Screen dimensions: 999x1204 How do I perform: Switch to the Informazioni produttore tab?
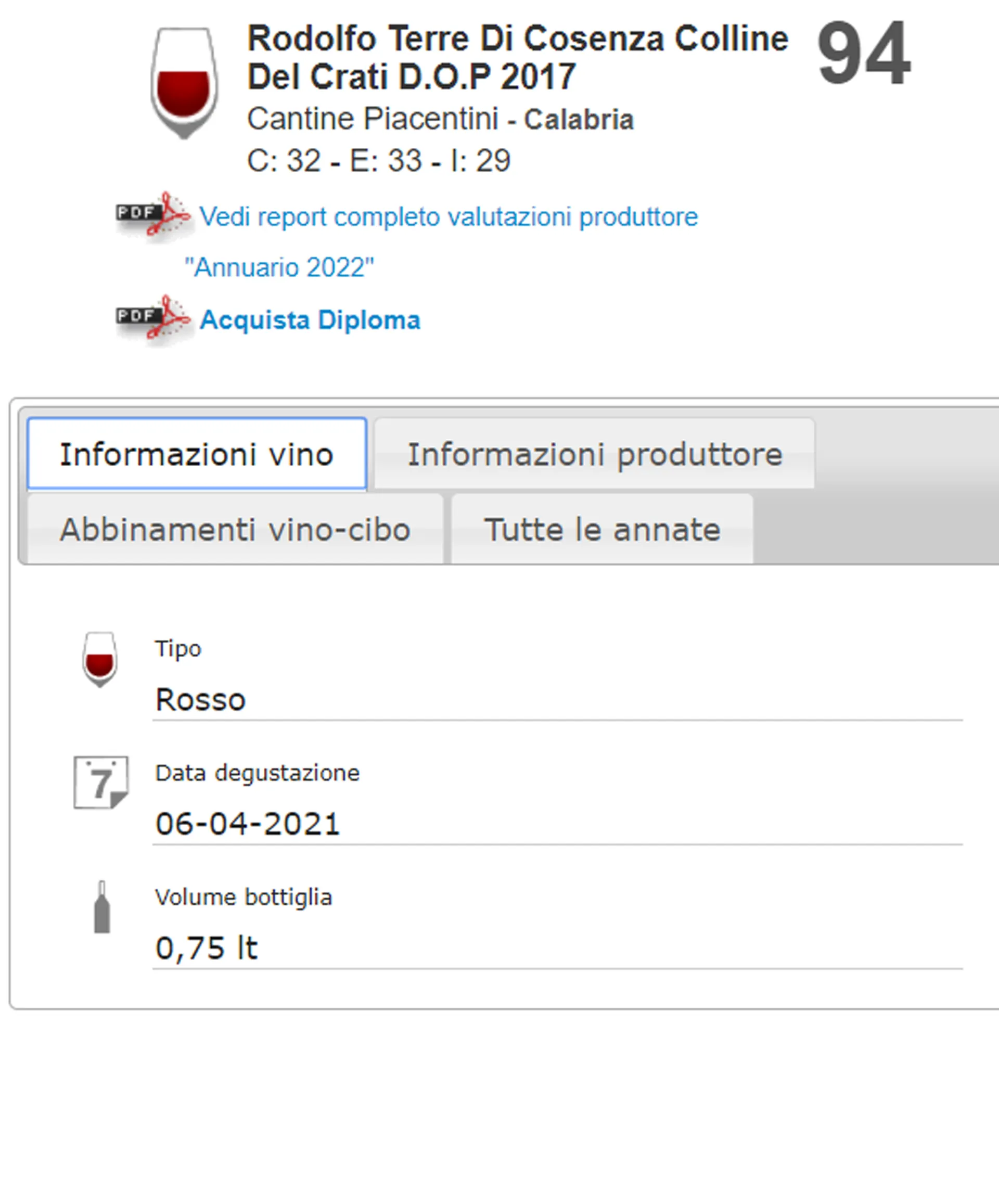594,454
